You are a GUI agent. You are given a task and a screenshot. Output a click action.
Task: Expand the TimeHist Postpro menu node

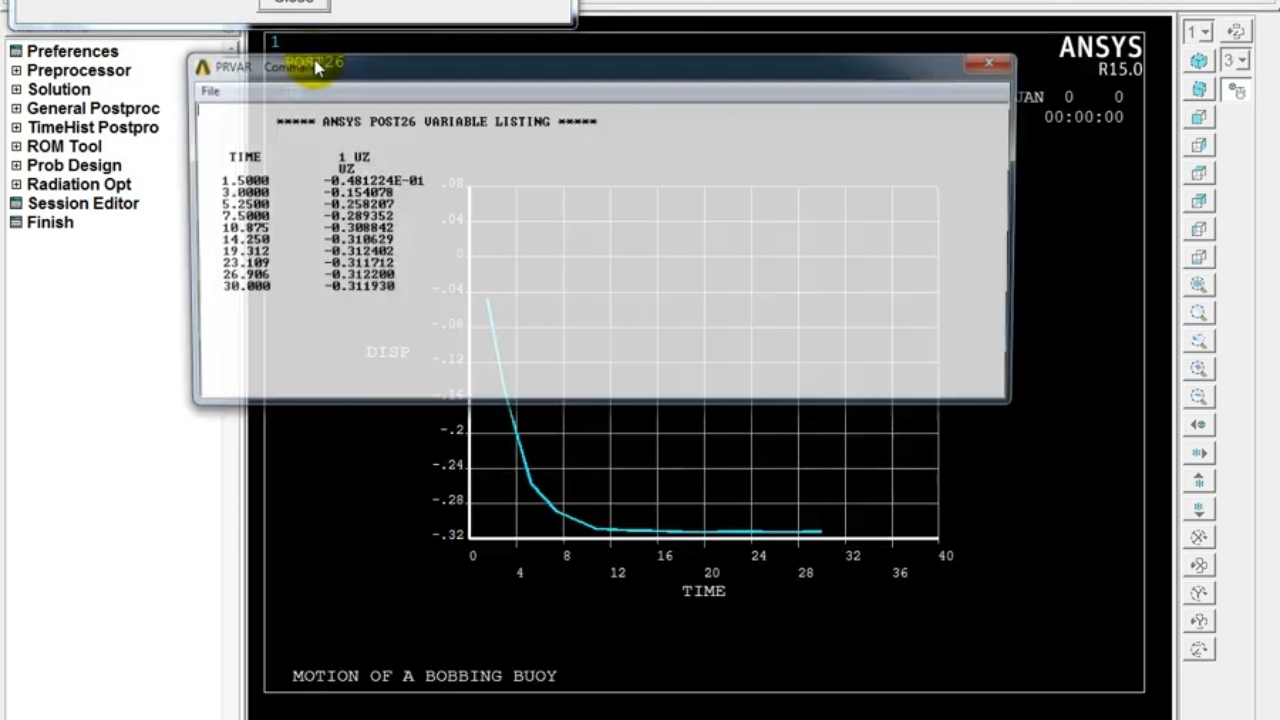point(16,128)
